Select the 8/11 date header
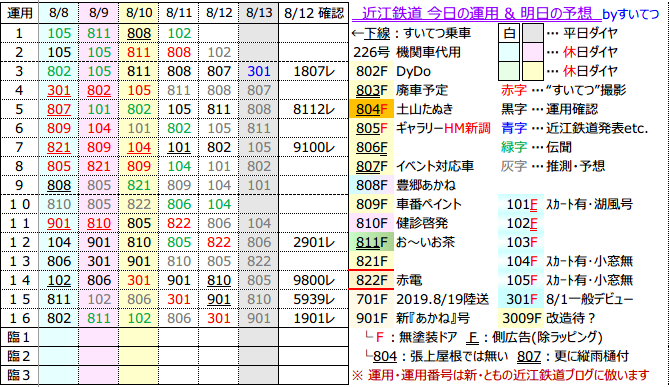The height and width of the screenshot is (387, 669). [179, 13]
